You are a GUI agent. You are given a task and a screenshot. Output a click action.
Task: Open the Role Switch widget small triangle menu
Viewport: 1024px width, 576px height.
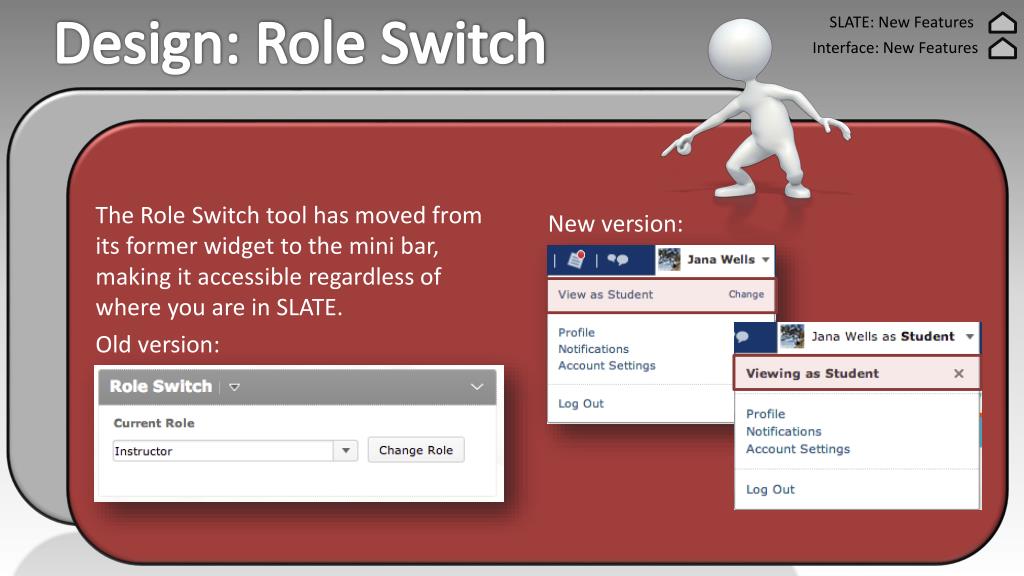tap(234, 387)
